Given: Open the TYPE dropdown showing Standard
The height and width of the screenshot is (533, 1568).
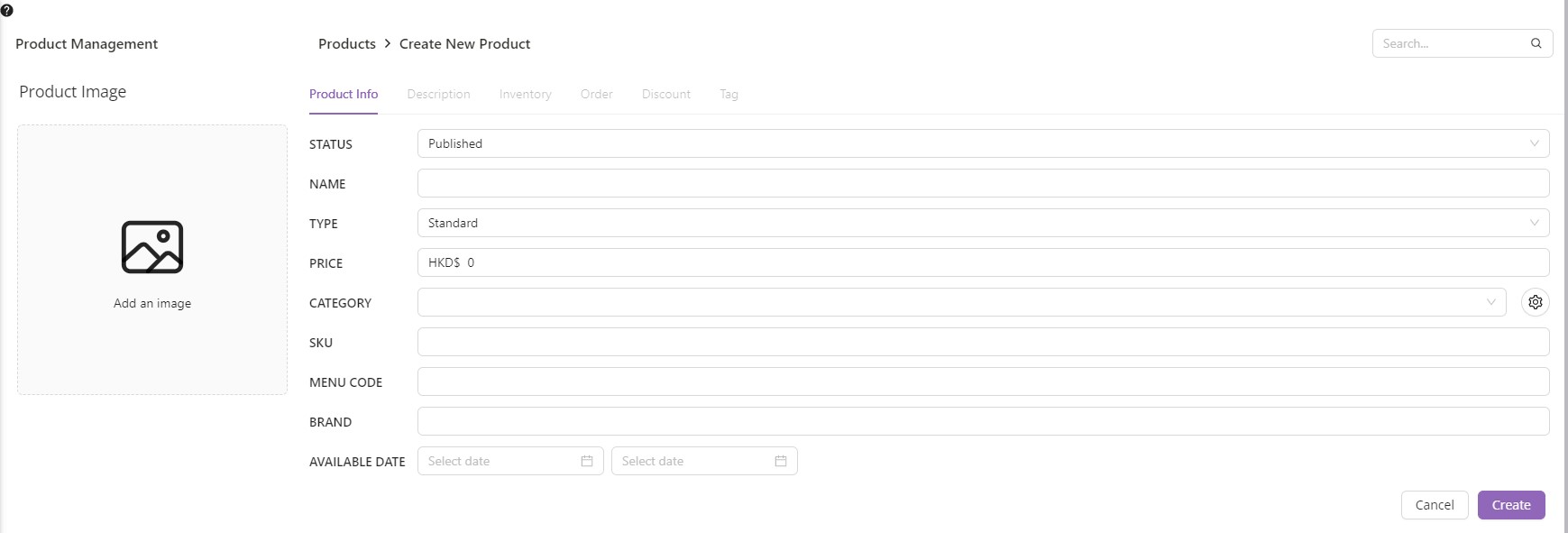Looking at the screenshot, I should click(983, 223).
